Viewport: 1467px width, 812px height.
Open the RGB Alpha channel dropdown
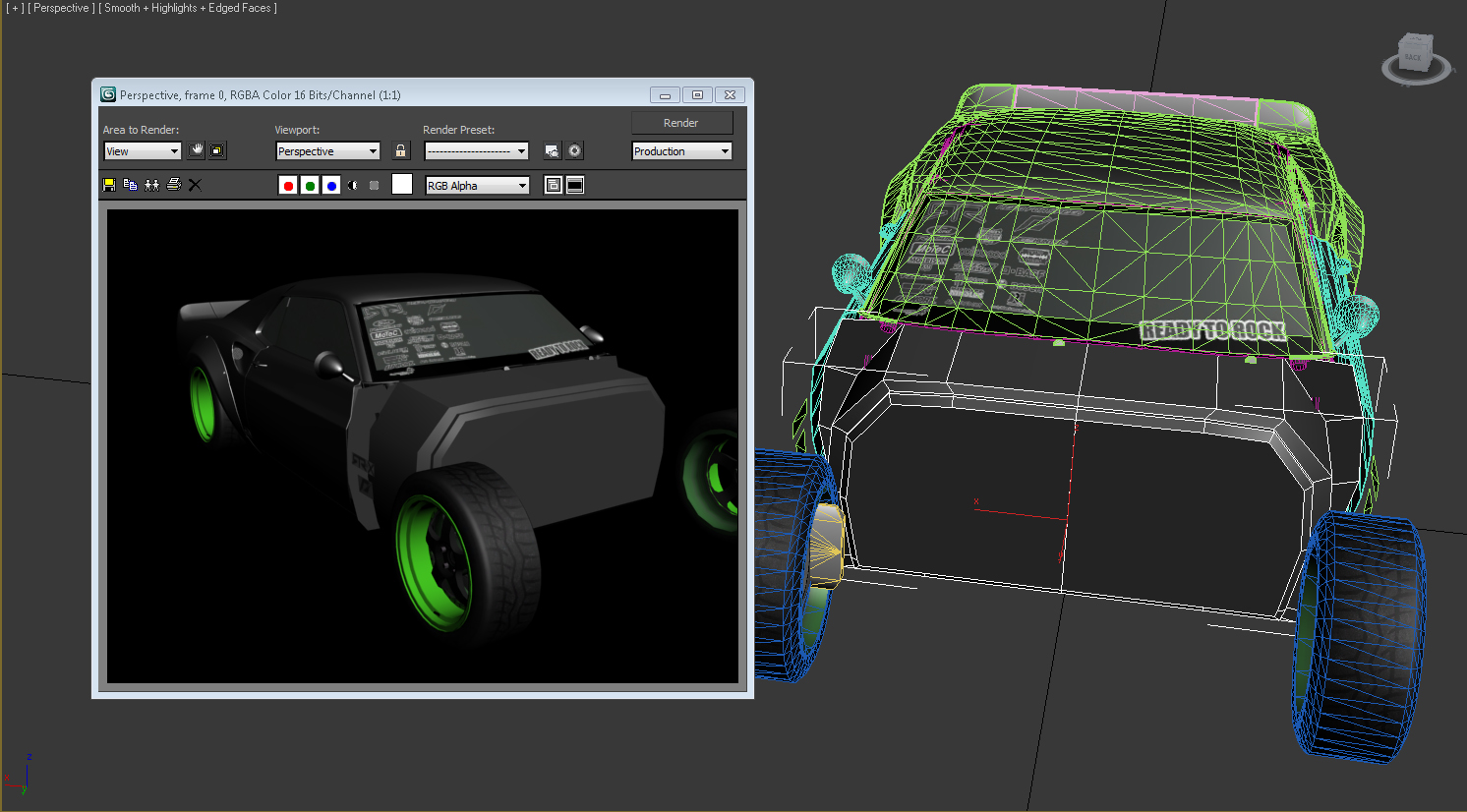[477, 186]
